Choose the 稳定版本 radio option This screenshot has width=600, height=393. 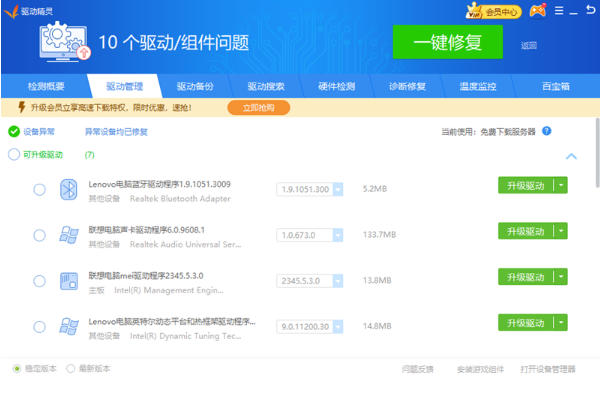(x=16, y=369)
